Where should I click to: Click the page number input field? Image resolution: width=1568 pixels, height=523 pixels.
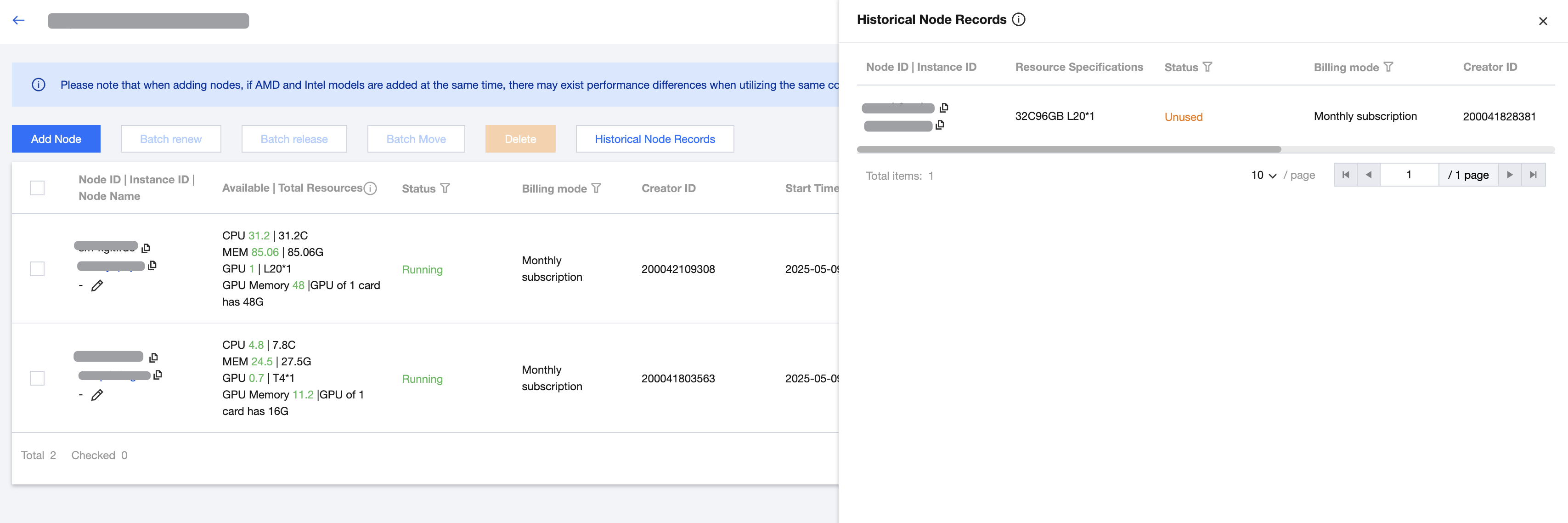(1409, 175)
